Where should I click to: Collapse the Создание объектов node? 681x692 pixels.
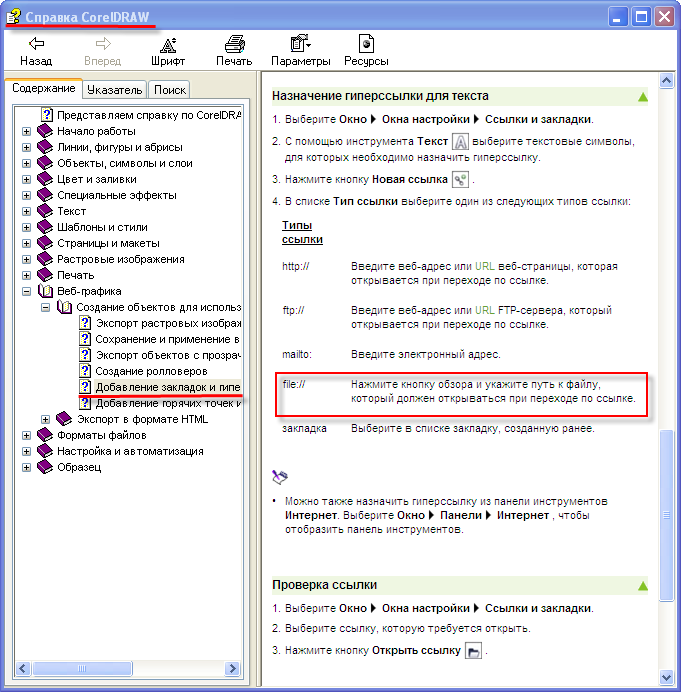(45, 307)
